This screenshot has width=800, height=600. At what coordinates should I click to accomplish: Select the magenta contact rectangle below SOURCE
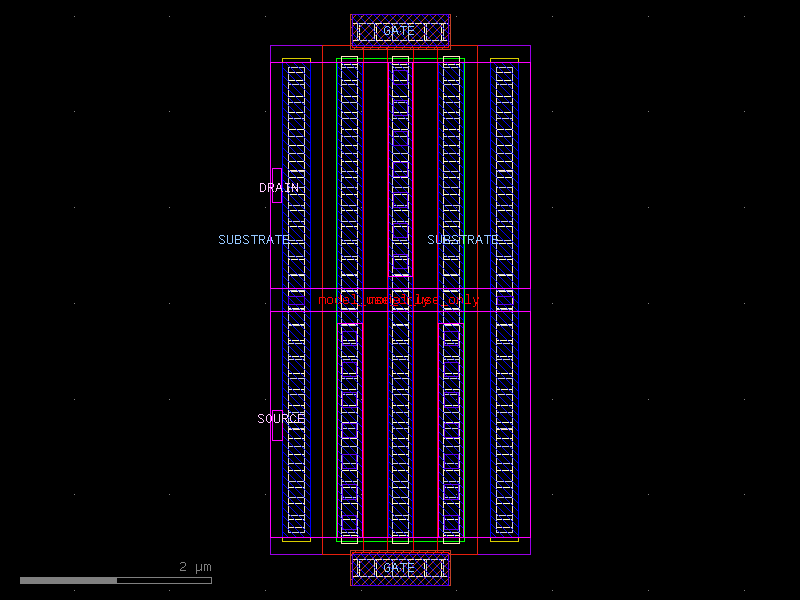pyautogui.click(x=277, y=432)
